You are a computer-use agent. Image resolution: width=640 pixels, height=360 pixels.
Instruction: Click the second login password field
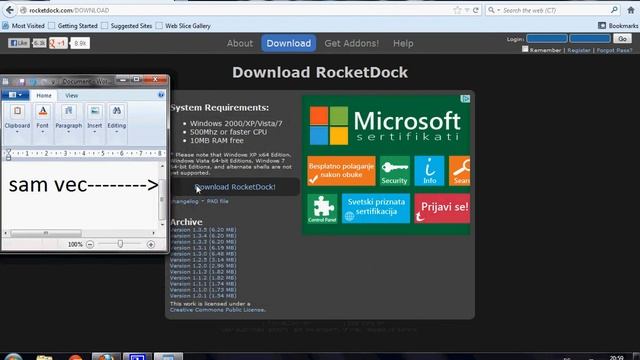pyautogui.click(x=590, y=39)
